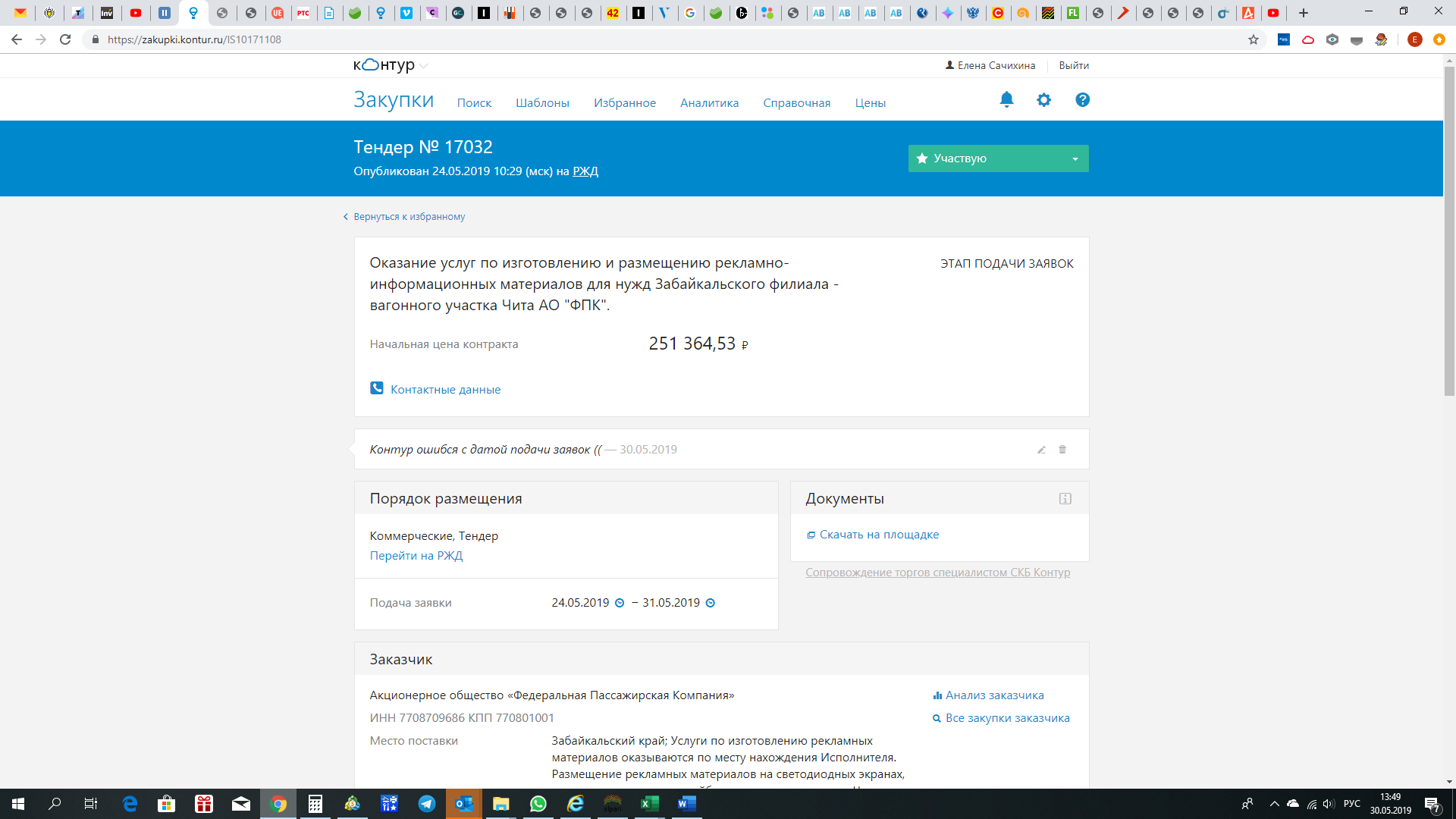Open Telegram from the taskbar
This screenshot has width=1456, height=819.
tap(427, 804)
